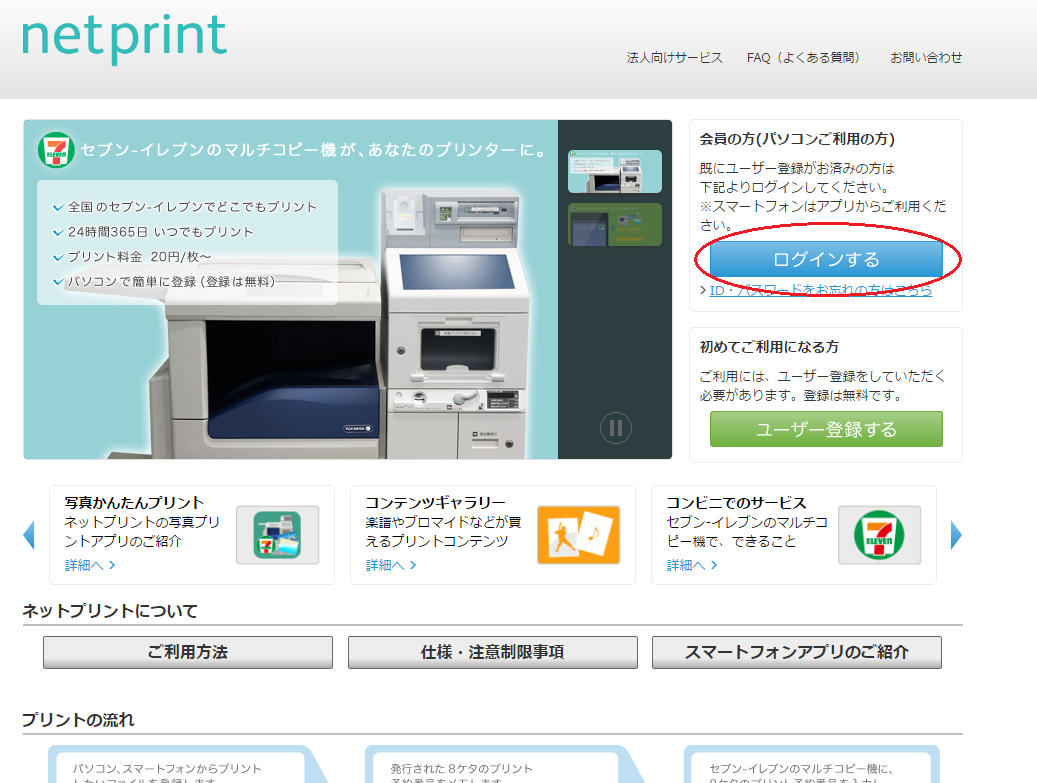Click the 写真かんたんプリント app icon
This screenshot has width=1037, height=783.
[x=278, y=535]
